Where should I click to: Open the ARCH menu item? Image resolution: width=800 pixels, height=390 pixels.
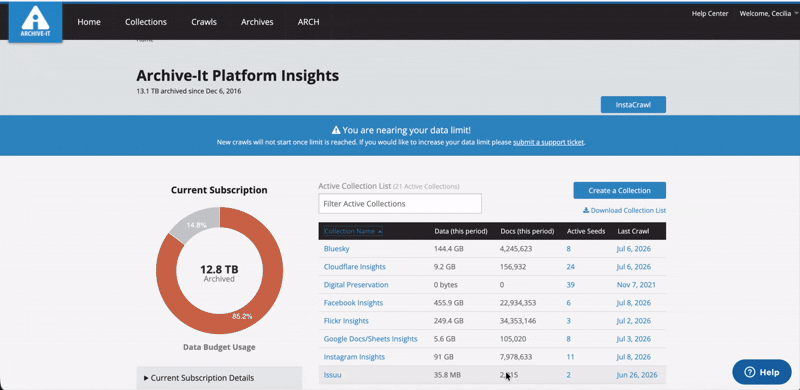(x=309, y=22)
